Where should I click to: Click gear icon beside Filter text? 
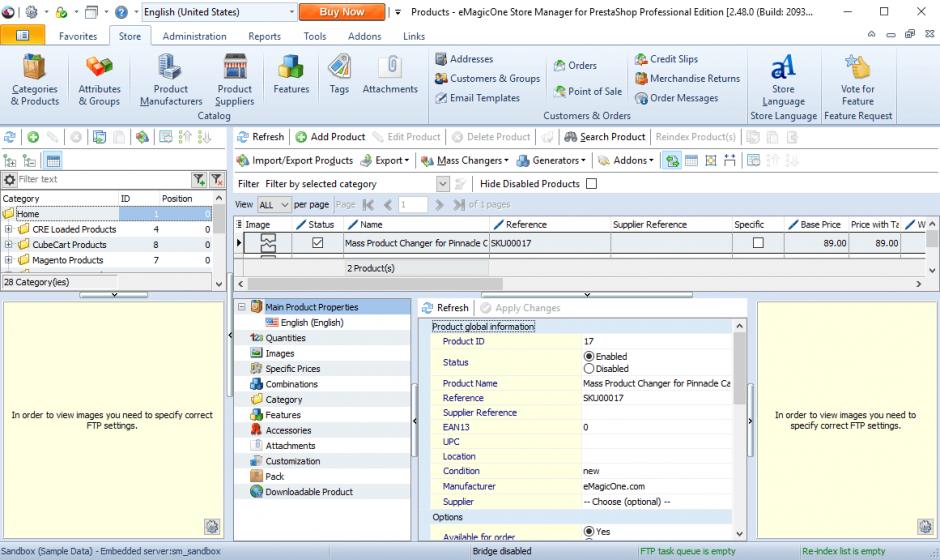[10, 179]
